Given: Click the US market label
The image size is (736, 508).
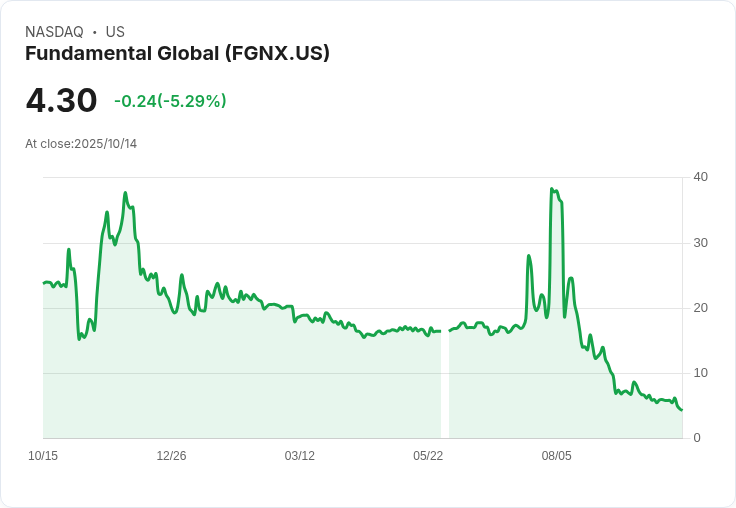Looking at the screenshot, I should (115, 32).
